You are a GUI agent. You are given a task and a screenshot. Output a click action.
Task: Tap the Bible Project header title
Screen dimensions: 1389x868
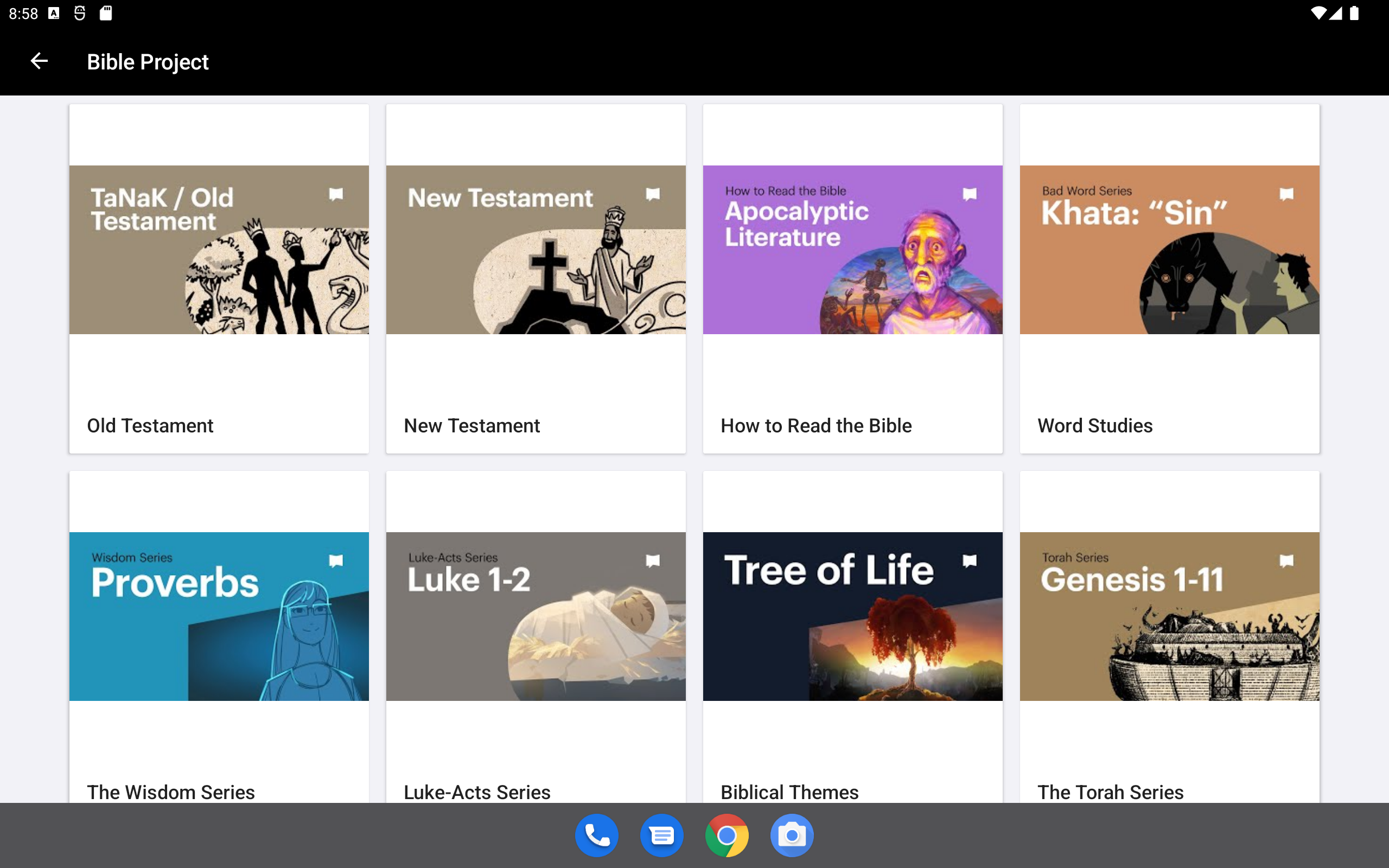coord(148,61)
